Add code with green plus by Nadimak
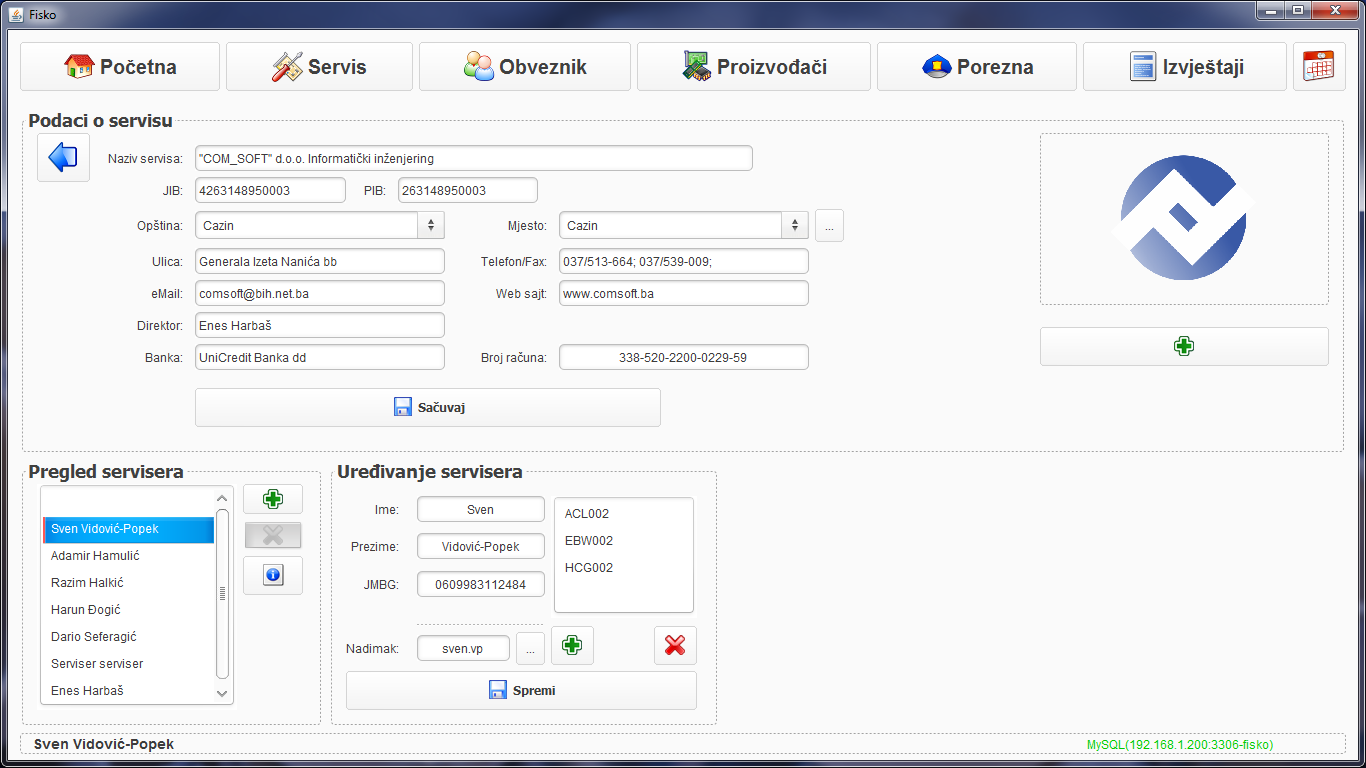Screen dimensions: 1366x768 click(x=572, y=645)
